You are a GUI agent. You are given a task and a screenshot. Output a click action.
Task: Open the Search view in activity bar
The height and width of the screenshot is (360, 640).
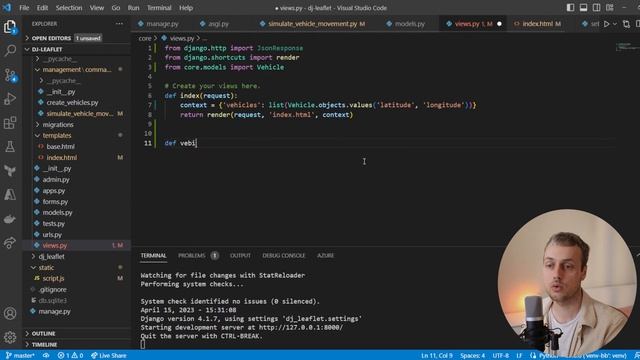(x=10, y=51)
